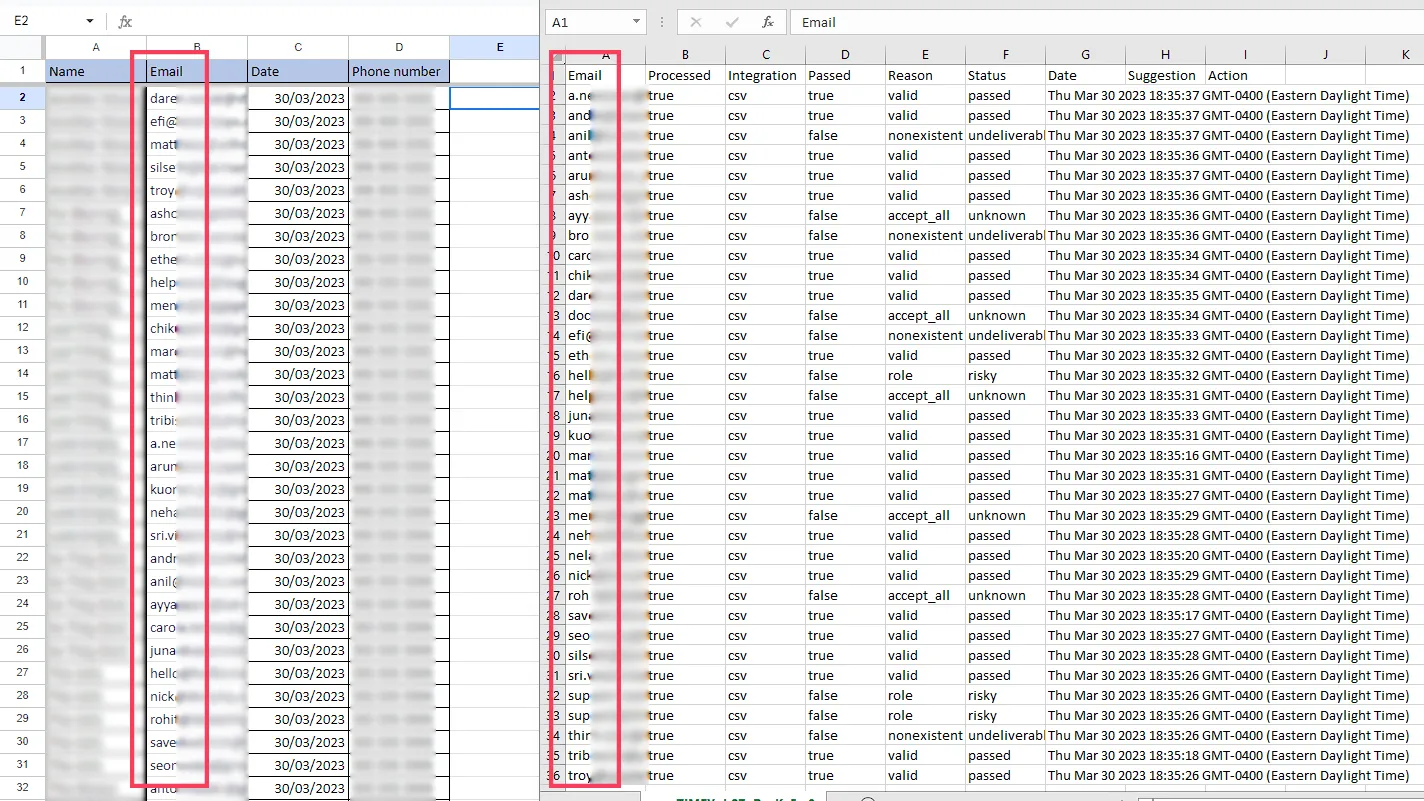
Task: Select column D header in the left sheet
Action: [x=399, y=47]
